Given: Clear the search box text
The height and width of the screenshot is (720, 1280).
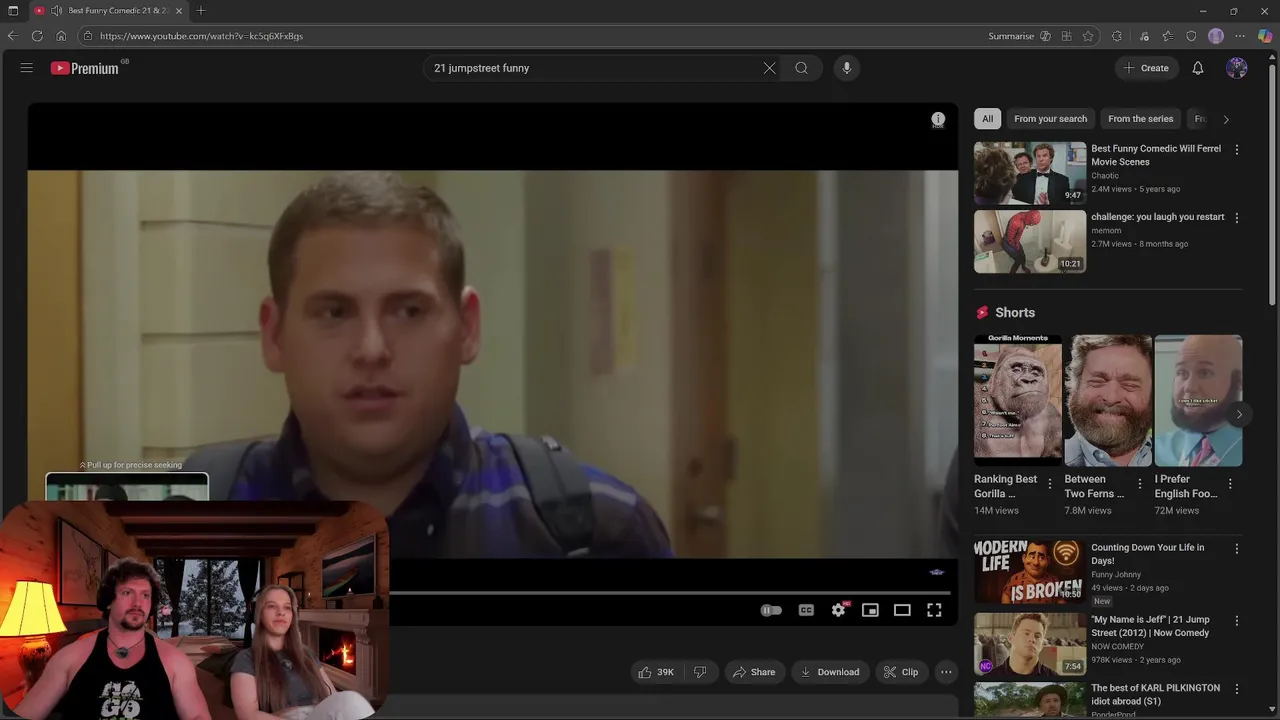Looking at the screenshot, I should [769, 68].
